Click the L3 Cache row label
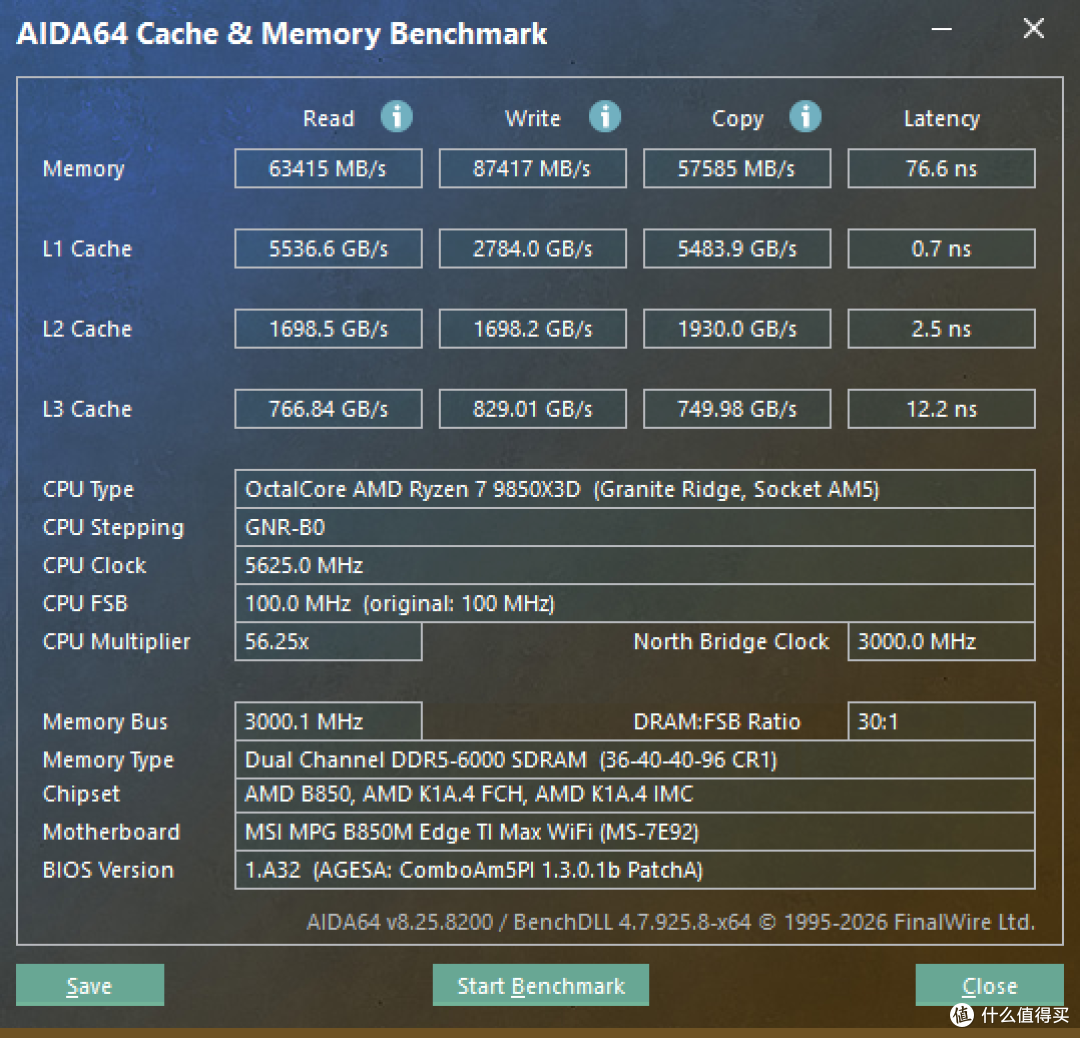The height and width of the screenshot is (1038, 1080). 87,409
